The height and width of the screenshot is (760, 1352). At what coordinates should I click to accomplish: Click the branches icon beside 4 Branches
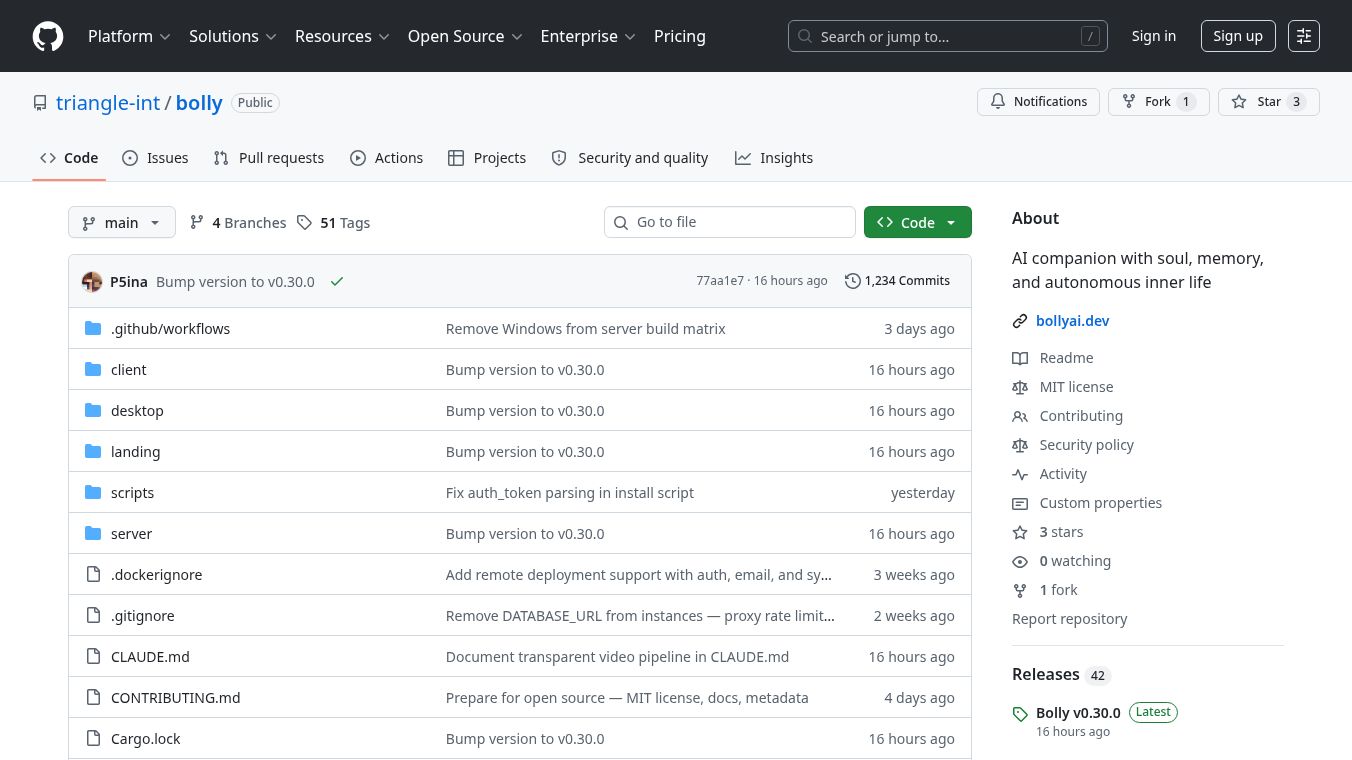197,223
